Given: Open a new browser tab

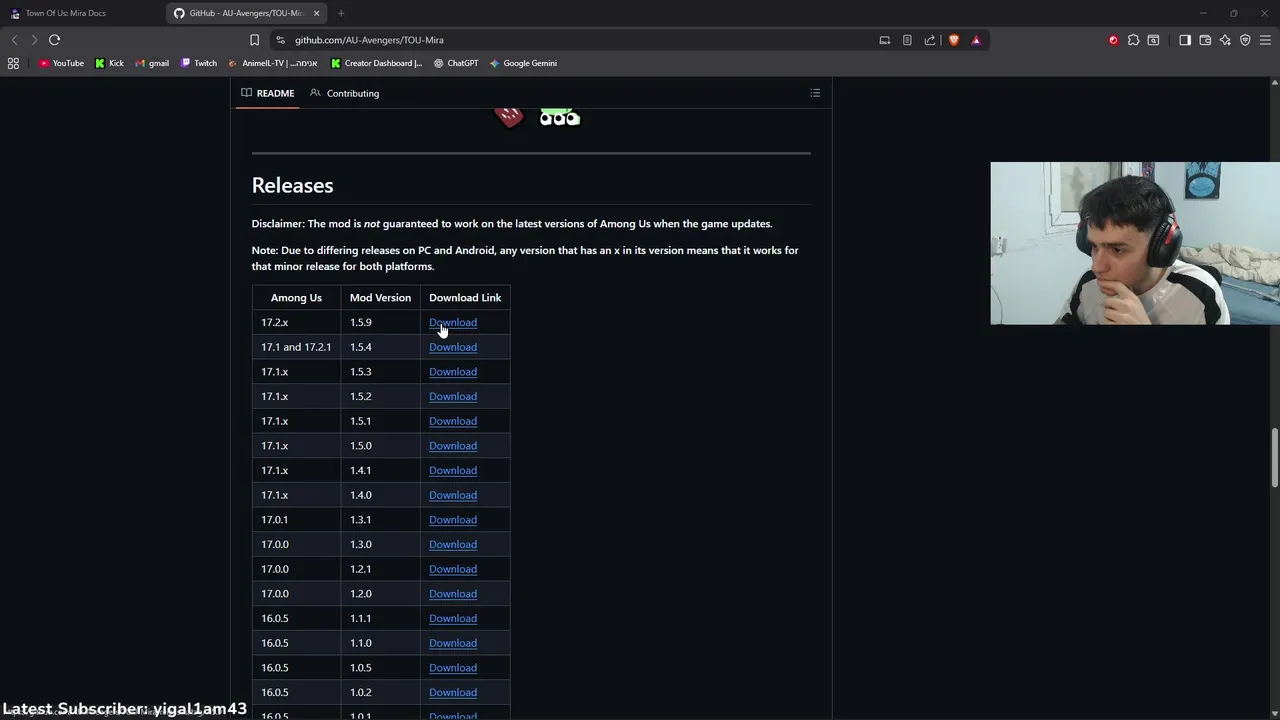Looking at the screenshot, I should point(341,13).
